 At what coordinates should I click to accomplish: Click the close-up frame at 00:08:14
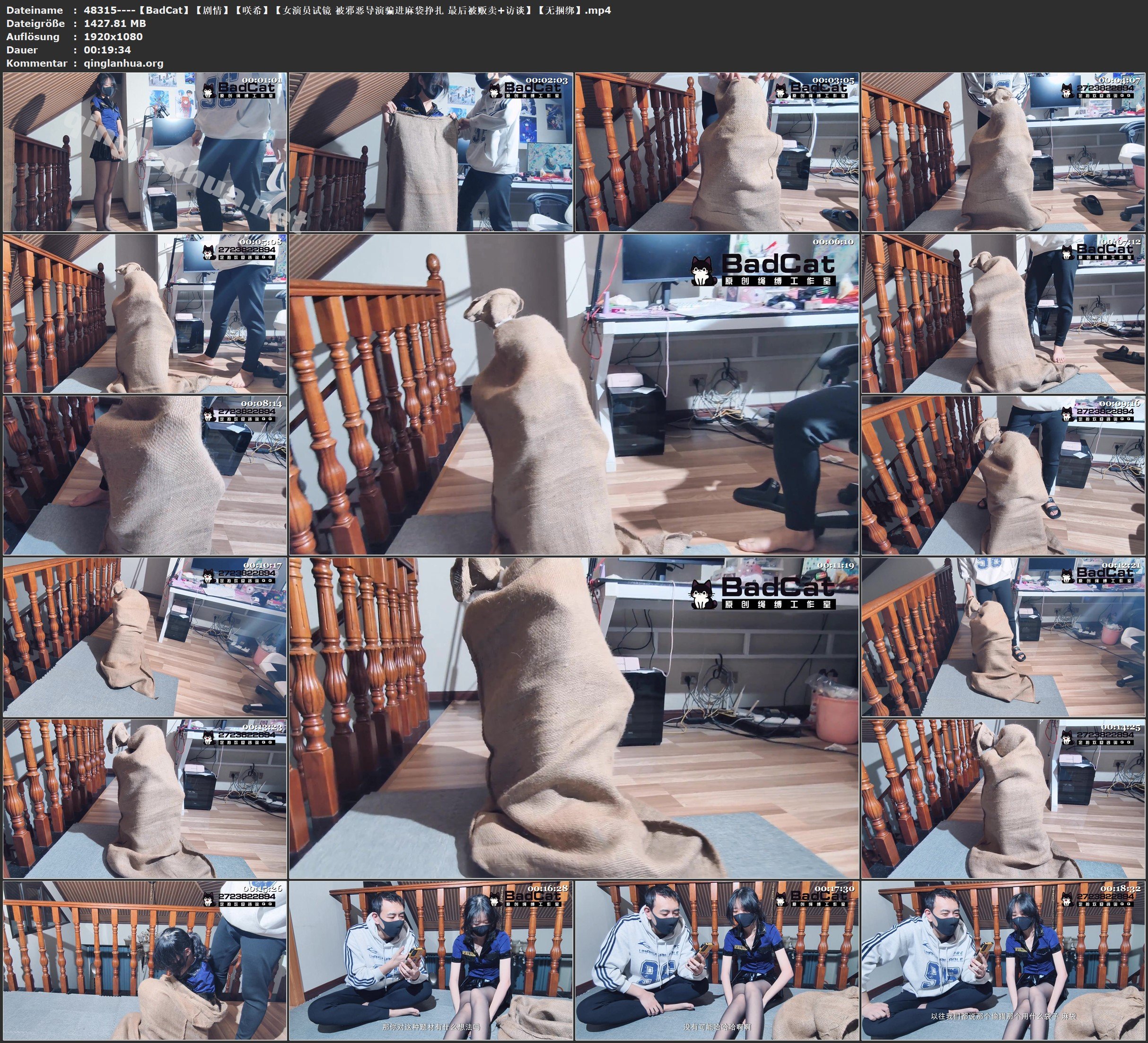[145, 475]
